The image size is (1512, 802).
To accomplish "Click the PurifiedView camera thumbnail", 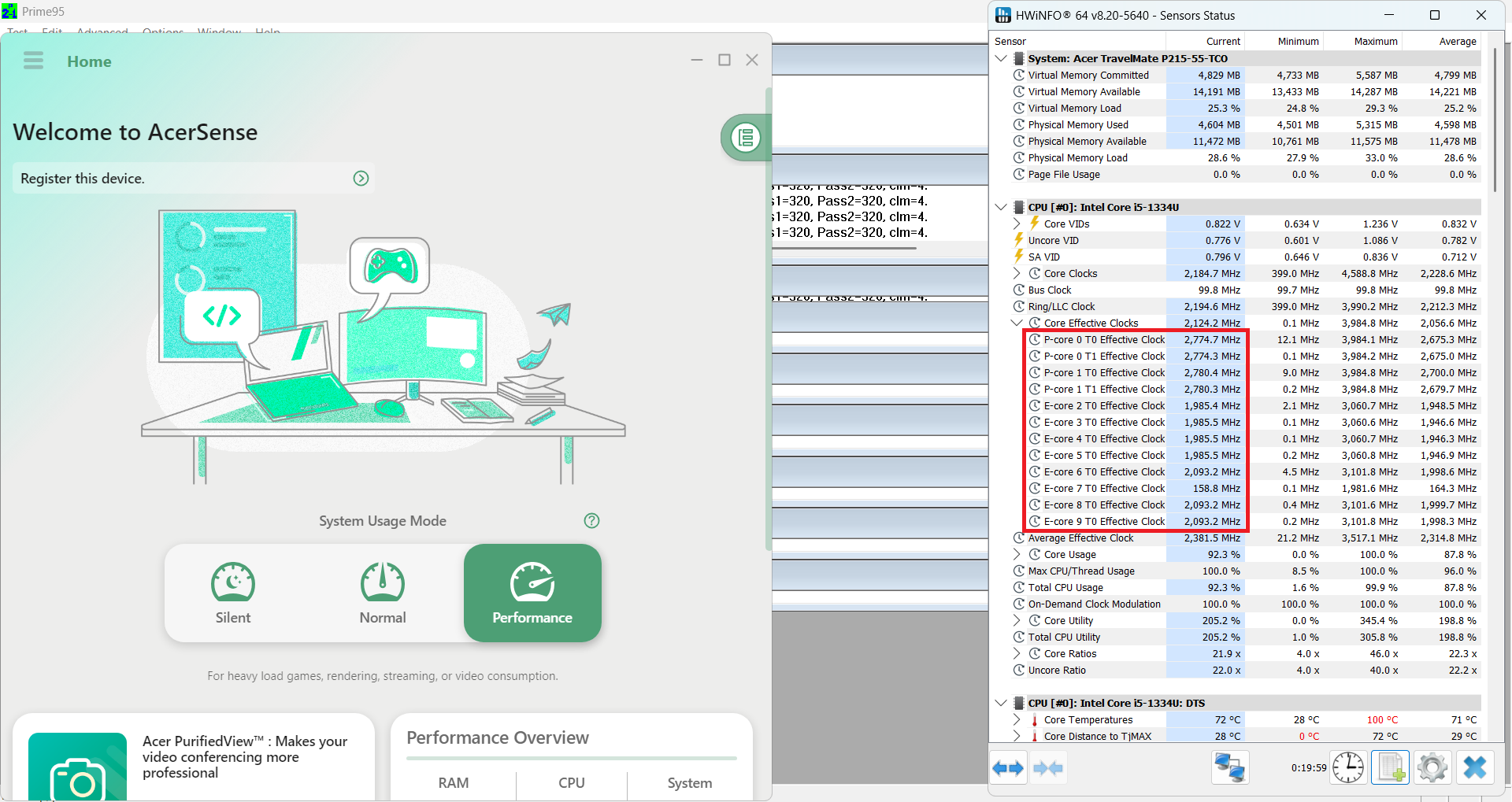I will pyautogui.click(x=77, y=767).
